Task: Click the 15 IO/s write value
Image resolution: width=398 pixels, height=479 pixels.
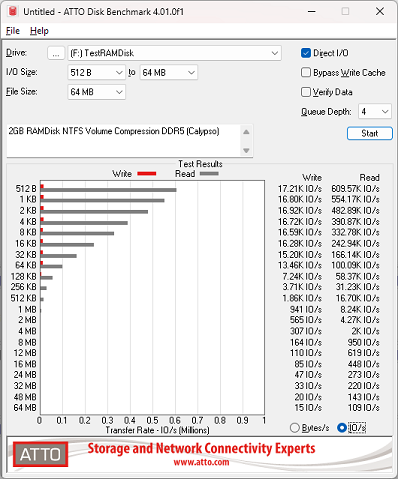Action: (308, 408)
